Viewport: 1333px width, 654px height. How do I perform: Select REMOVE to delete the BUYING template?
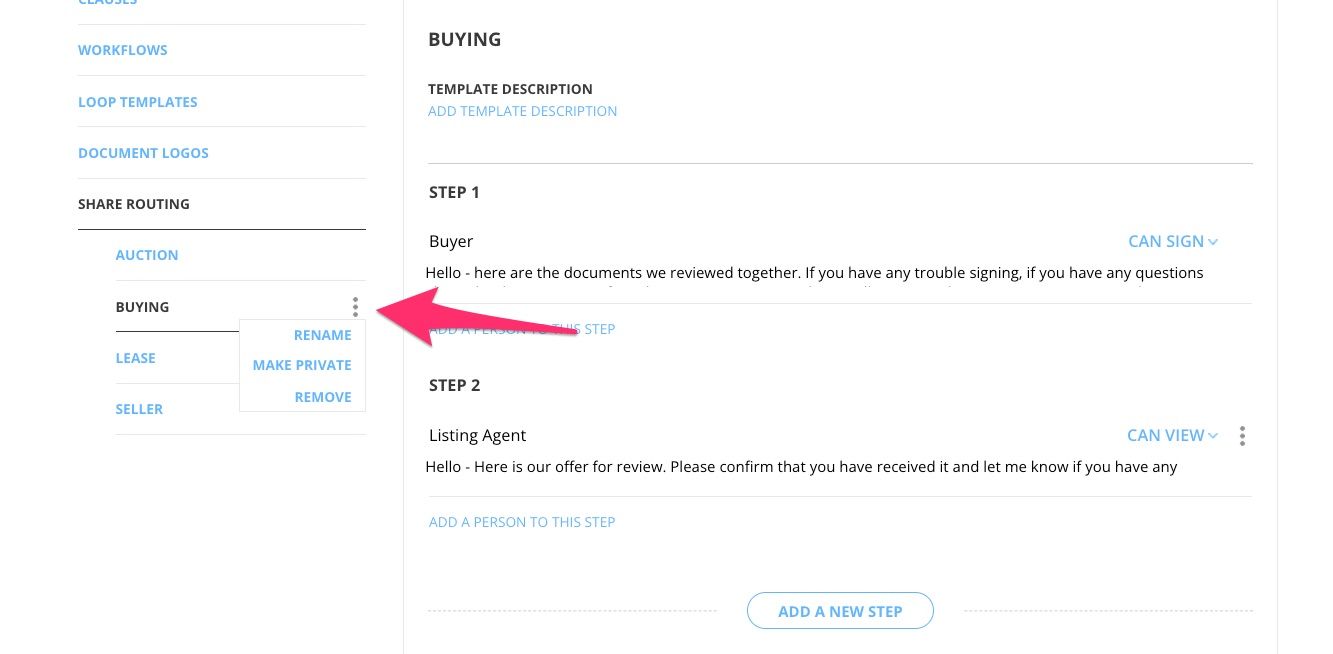pyautogui.click(x=322, y=396)
